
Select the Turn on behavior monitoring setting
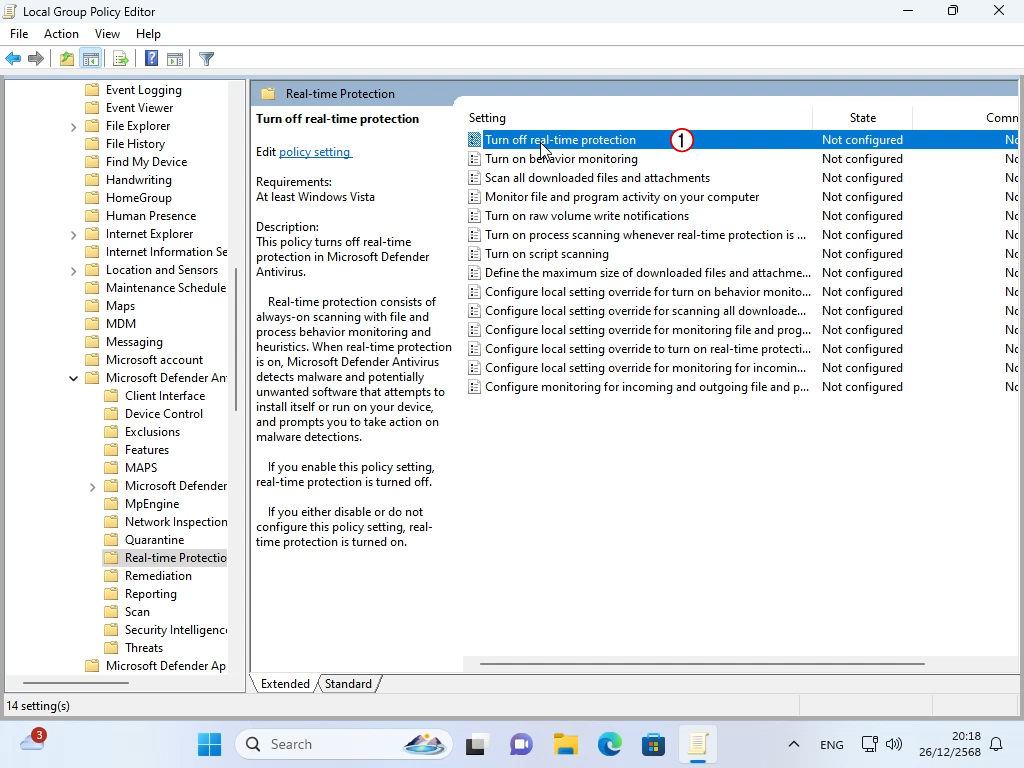tap(561, 159)
